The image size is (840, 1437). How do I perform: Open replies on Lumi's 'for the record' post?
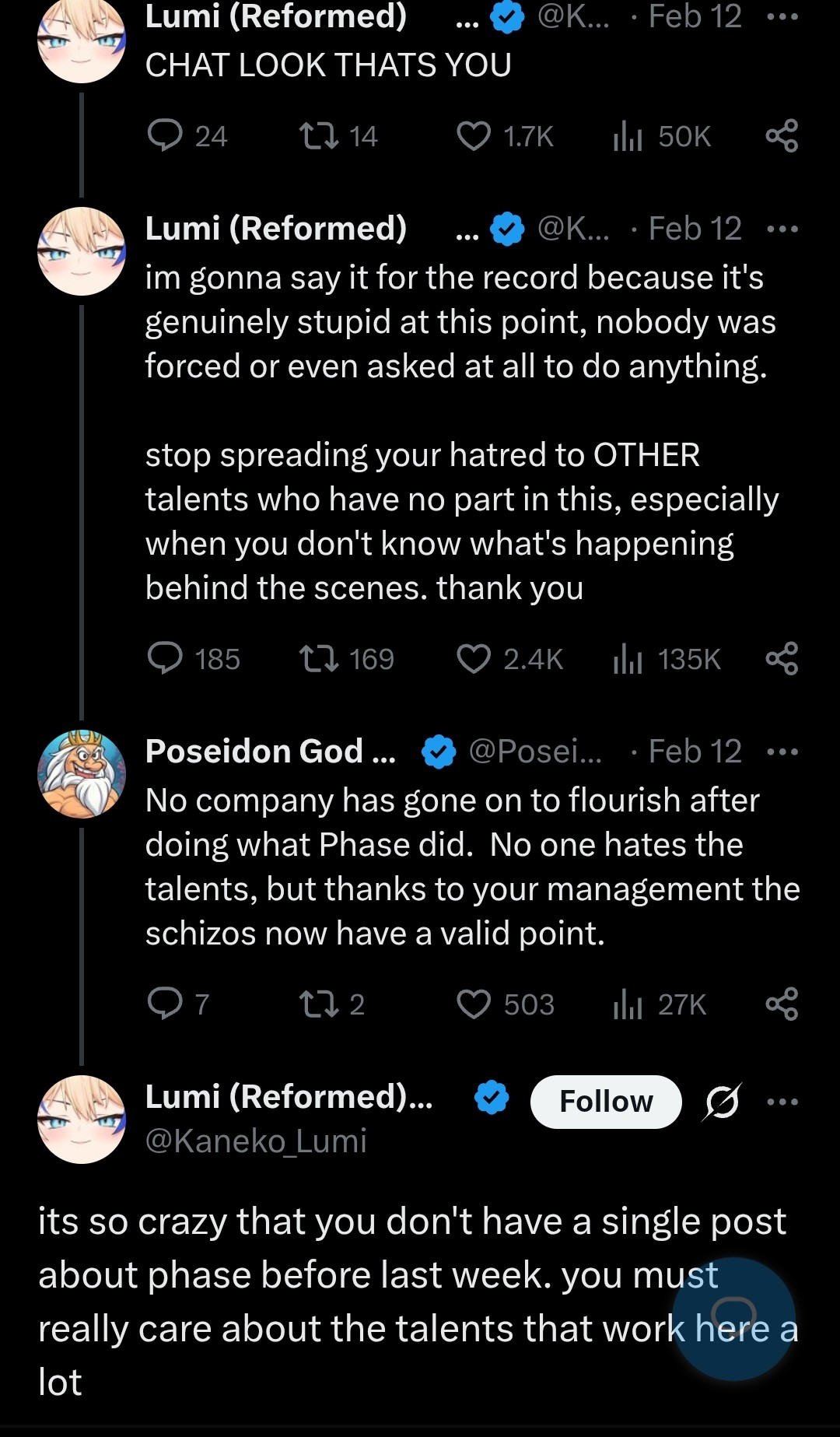tap(165, 659)
